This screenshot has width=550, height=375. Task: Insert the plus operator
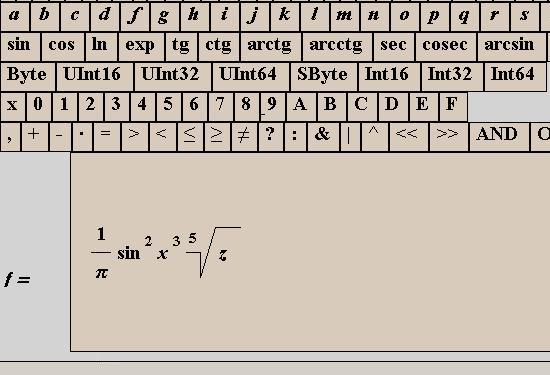point(35,137)
